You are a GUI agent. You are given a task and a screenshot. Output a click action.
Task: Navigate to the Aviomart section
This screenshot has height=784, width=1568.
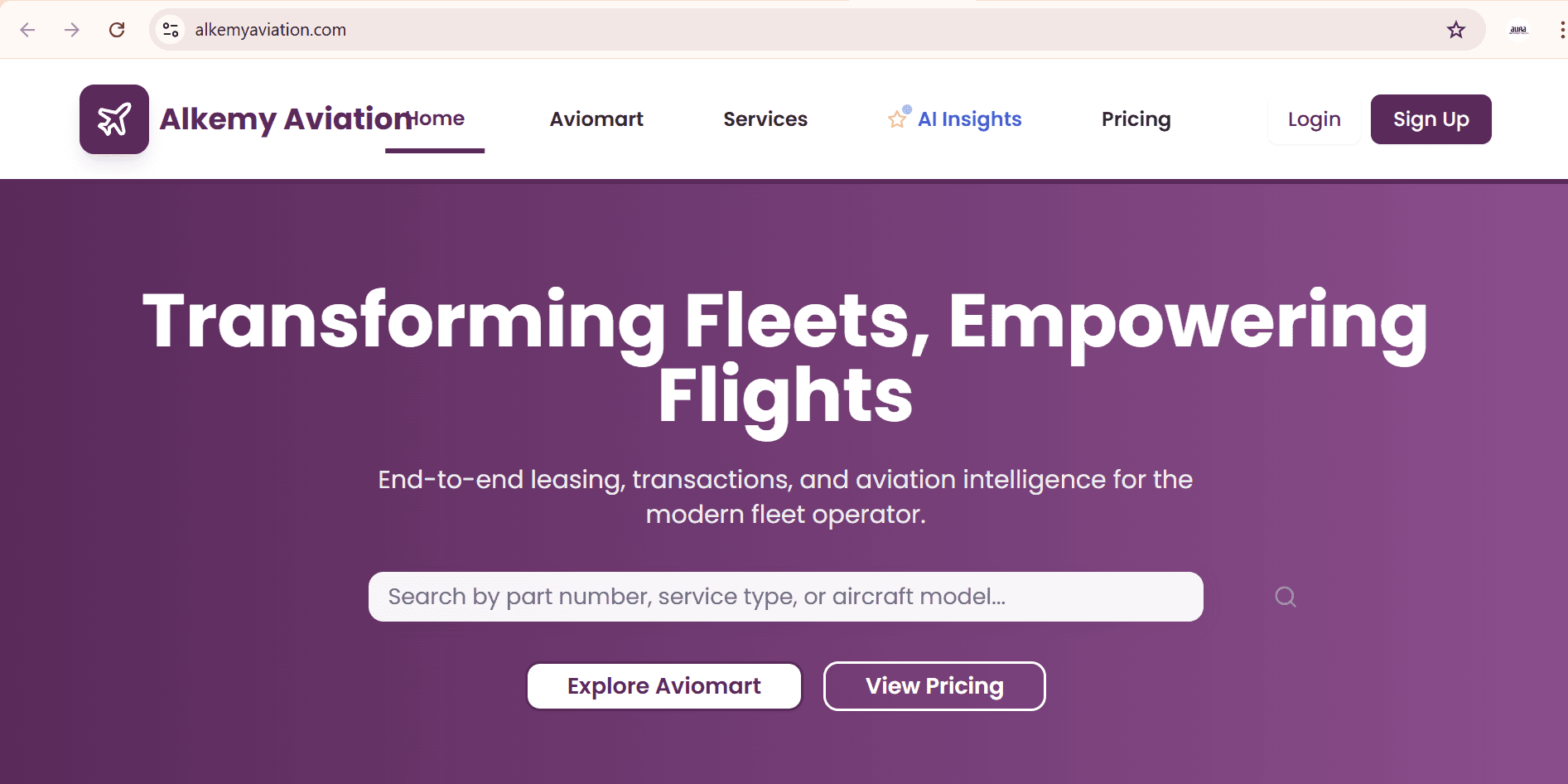click(596, 119)
